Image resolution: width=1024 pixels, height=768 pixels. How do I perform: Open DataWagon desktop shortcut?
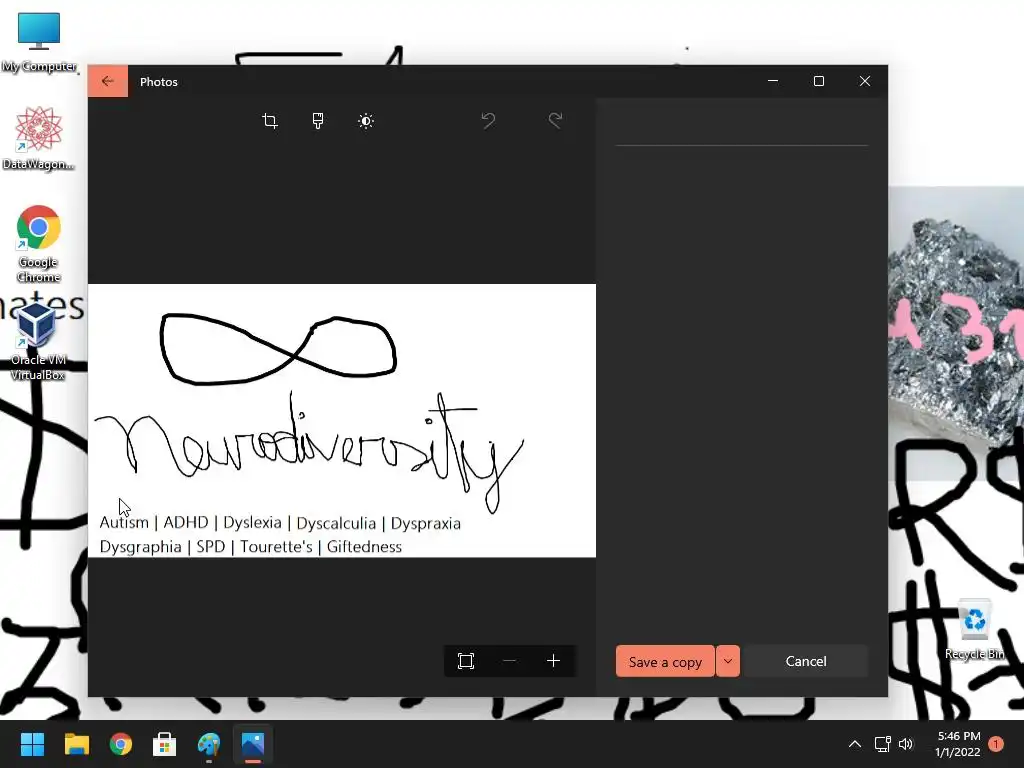[39, 138]
